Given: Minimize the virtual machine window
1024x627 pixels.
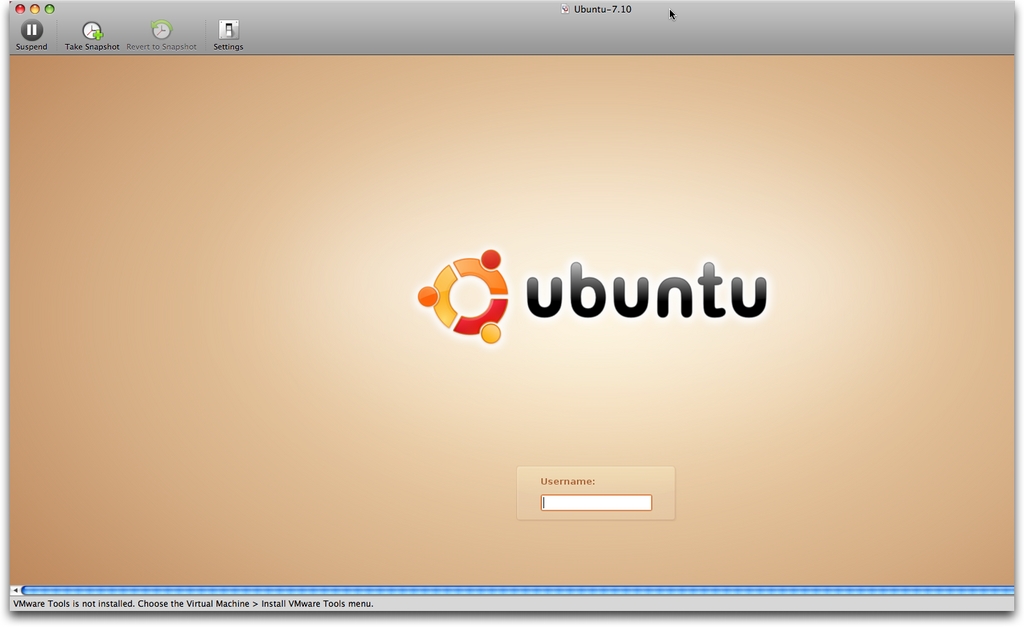Looking at the screenshot, I should click(35, 9).
